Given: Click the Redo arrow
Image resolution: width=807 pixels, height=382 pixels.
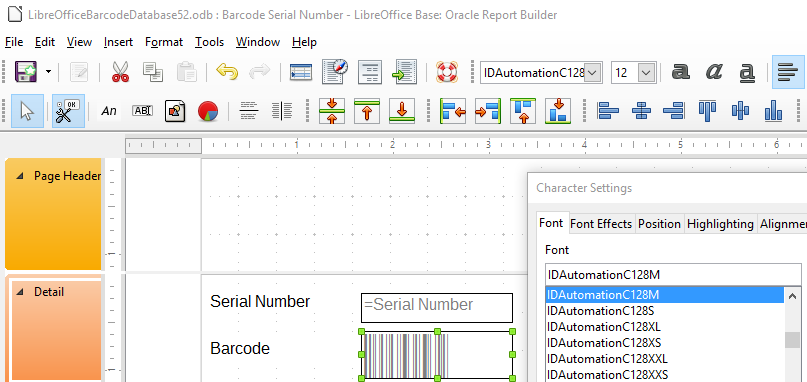Looking at the screenshot, I should (259, 72).
